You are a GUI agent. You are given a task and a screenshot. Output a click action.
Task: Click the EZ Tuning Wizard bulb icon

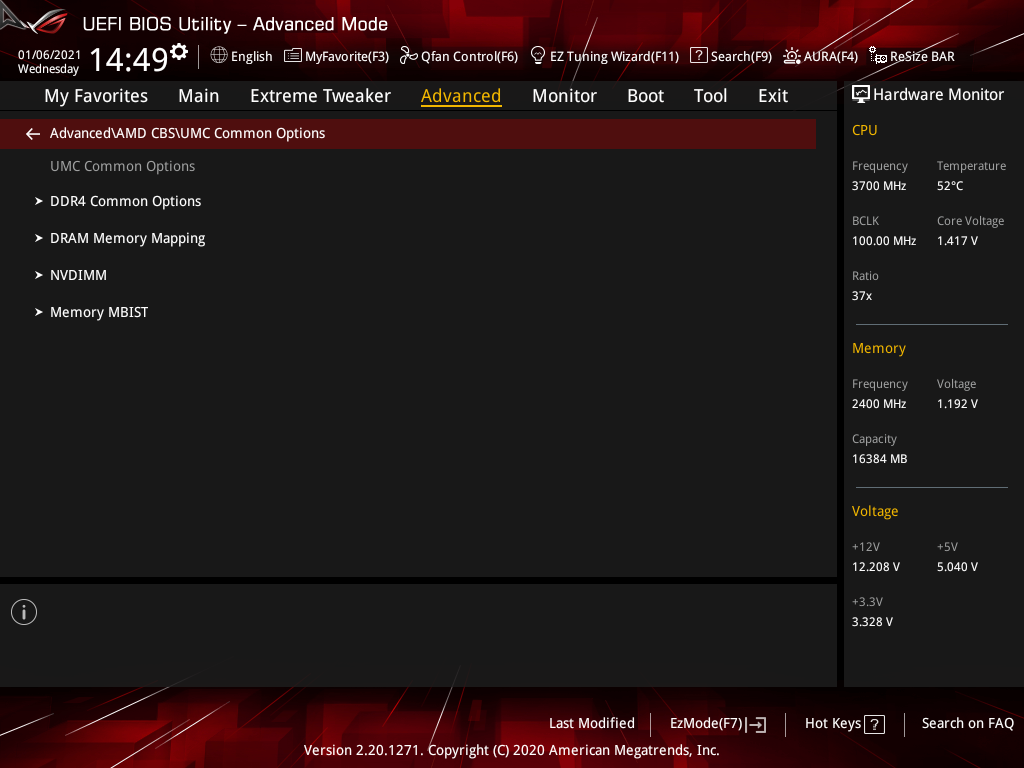537,56
